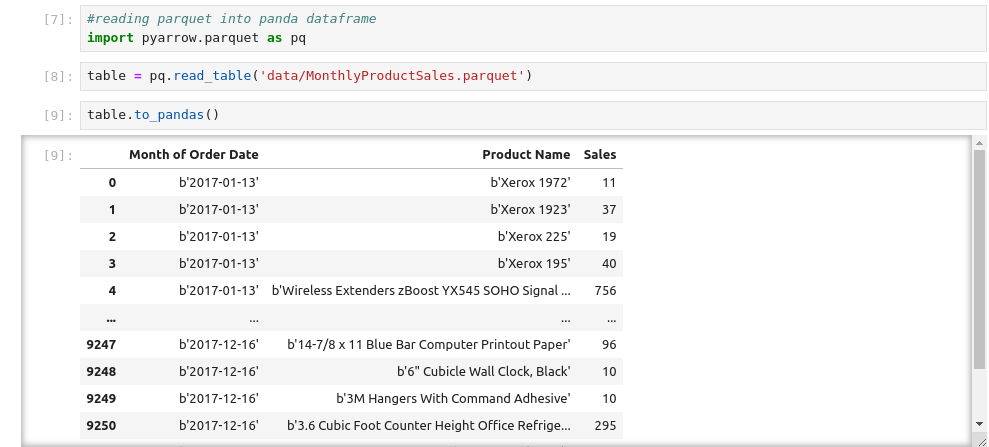Select row index 0 in the dataframe
The image size is (989, 447).
pyautogui.click(x=112, y=183)
